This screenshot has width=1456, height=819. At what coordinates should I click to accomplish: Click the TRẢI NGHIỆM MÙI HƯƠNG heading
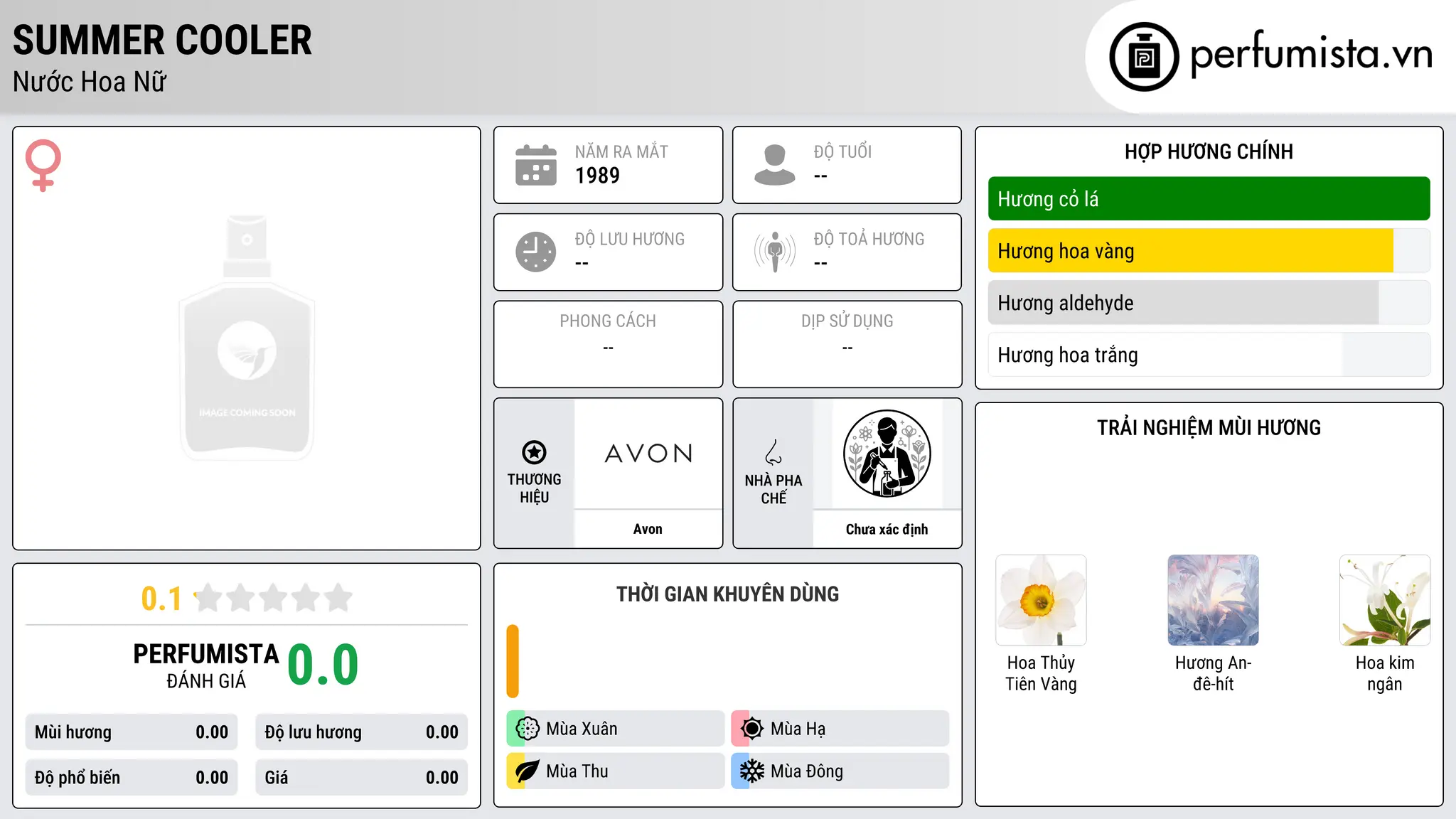click(1209, 428)
